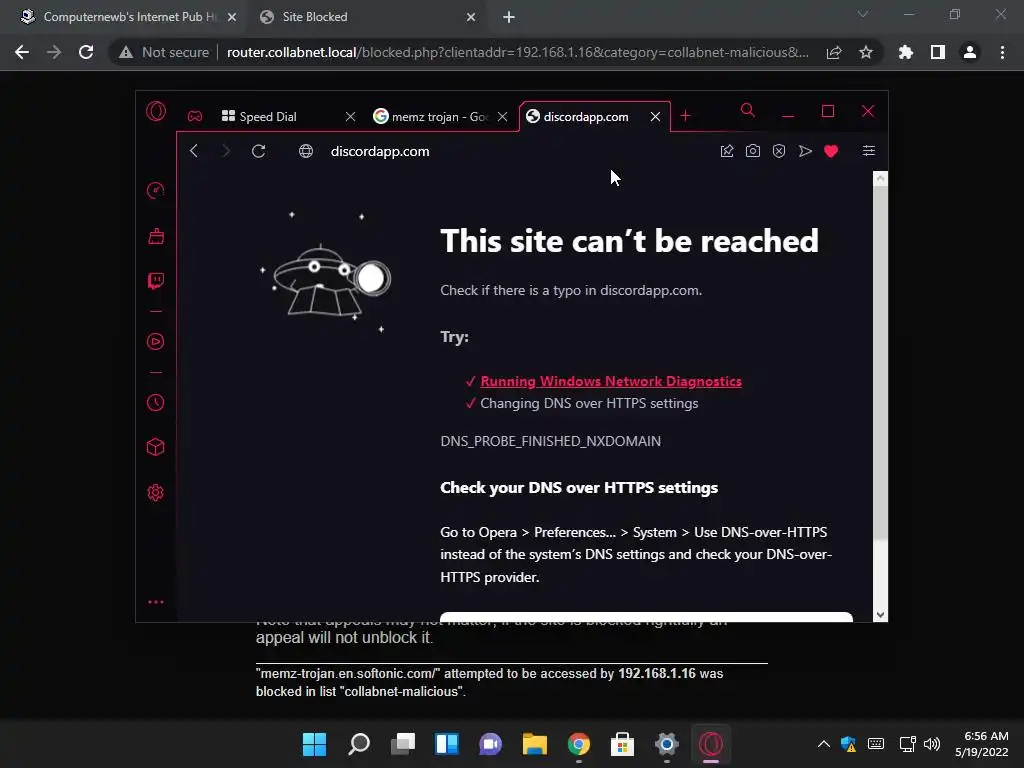Click the Not secure warning in Chrome
Viewport: 1024px width, 768px height.
click(x=164, y=52)
